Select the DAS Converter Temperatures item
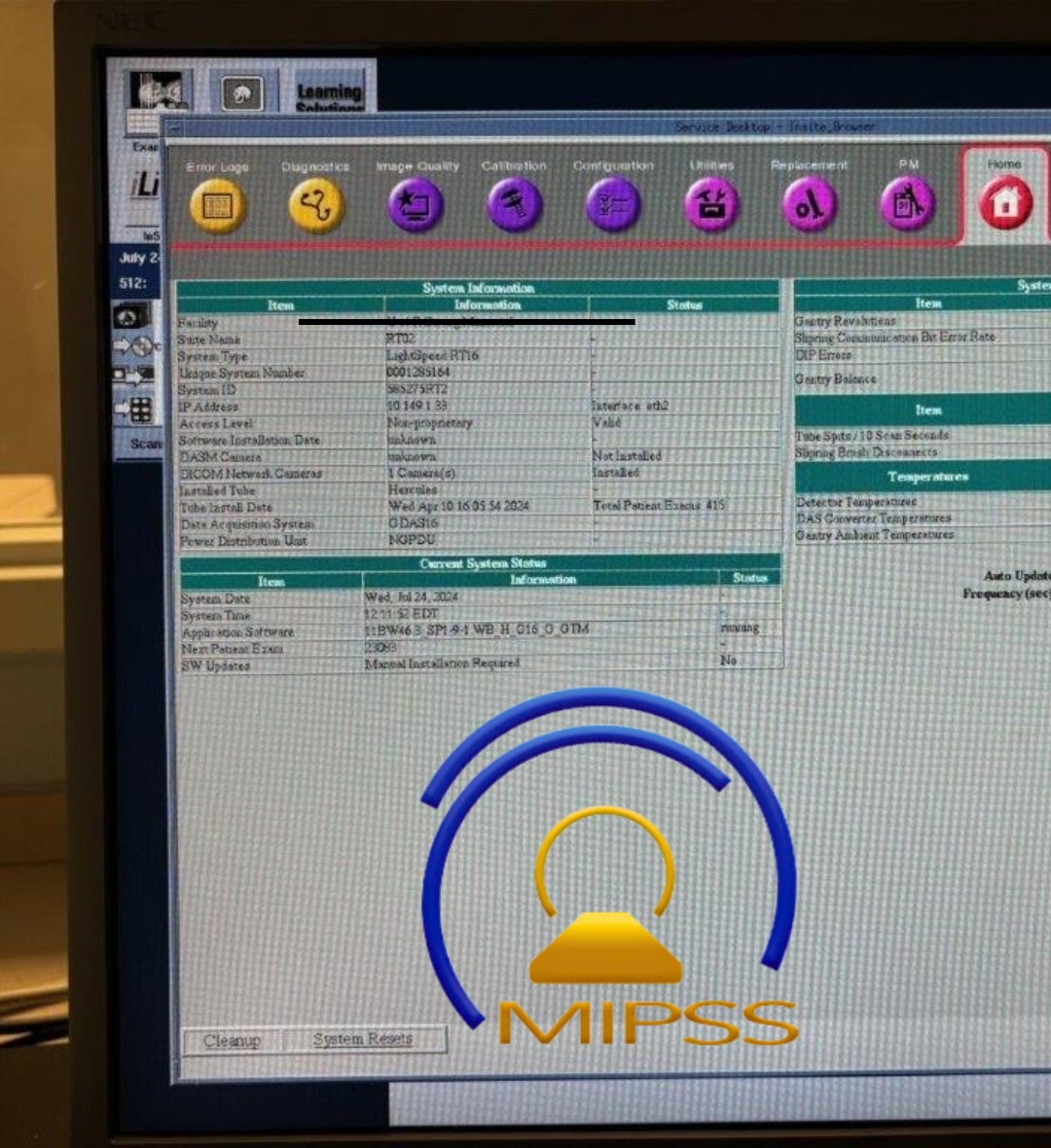1051x1148 pixels. coord(874,519)
